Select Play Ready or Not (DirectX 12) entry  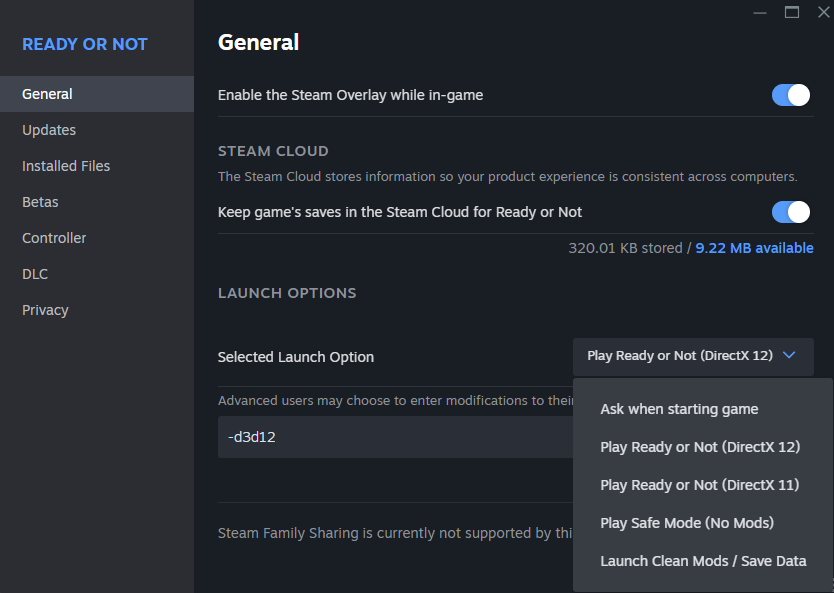(700, 447)
